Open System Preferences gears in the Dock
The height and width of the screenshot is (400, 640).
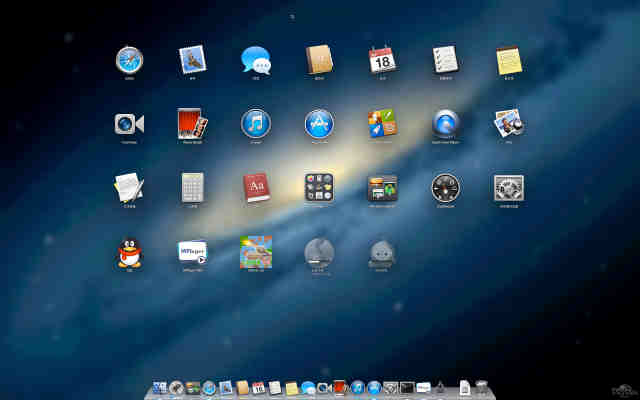coord(391,388)
